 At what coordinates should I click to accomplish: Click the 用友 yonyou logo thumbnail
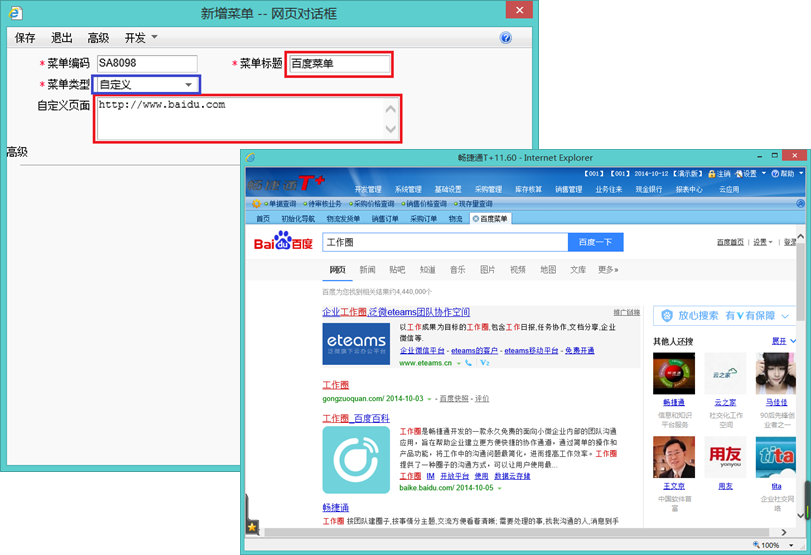pos(725,457)
